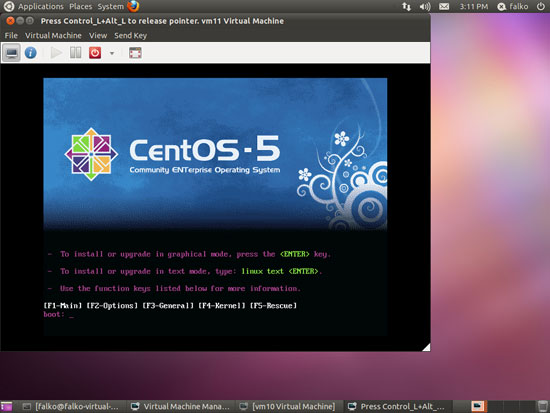Screen dimensions: 550x413
Task: Shut down the VM with power button
Action: [95, 53]
